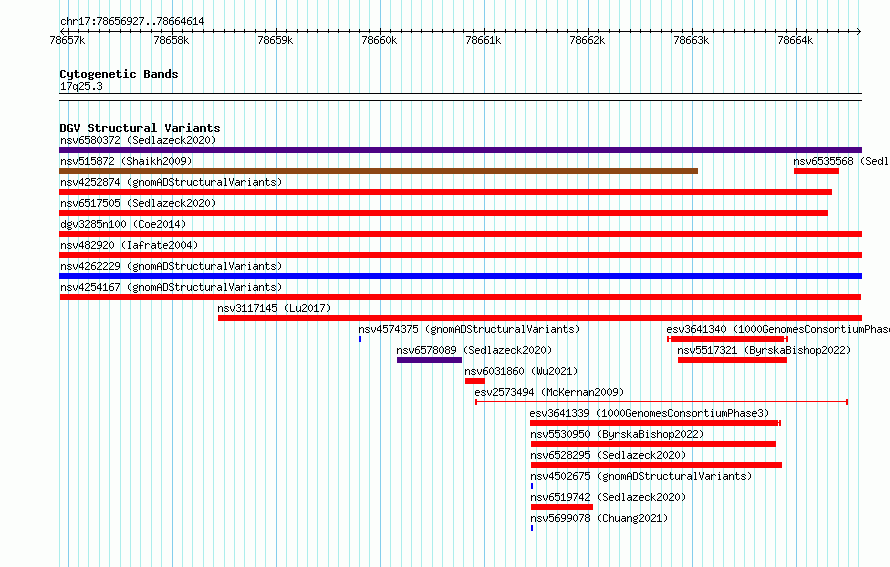Click the nsv6517505 (Sedlazeck2020) label
Viewport: 890px width, 567px height.
pos(138,203)
